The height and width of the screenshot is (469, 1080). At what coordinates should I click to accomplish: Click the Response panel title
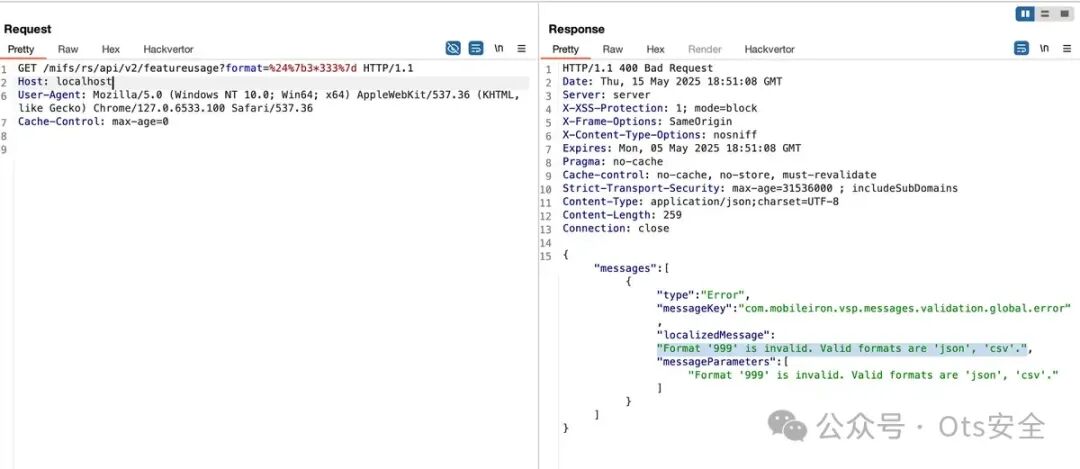(577, 29)
